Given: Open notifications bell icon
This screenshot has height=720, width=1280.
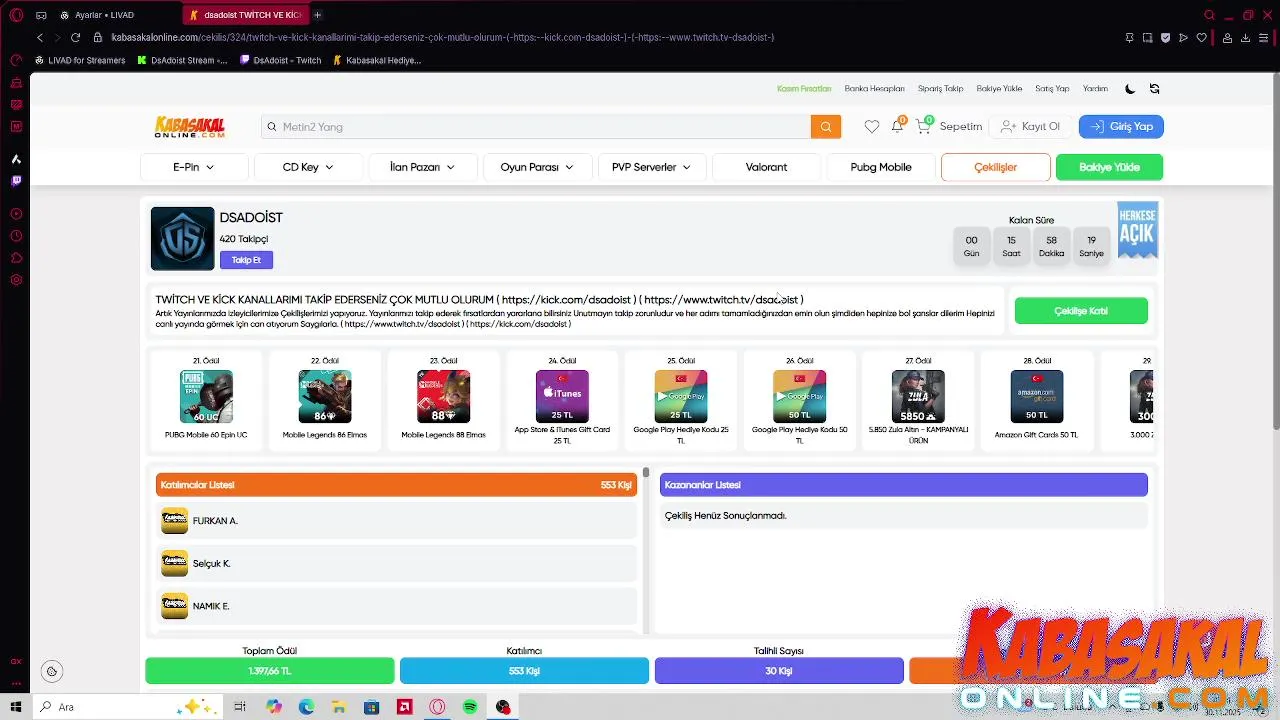Looking at the screenshot, I should coord(897,127).
